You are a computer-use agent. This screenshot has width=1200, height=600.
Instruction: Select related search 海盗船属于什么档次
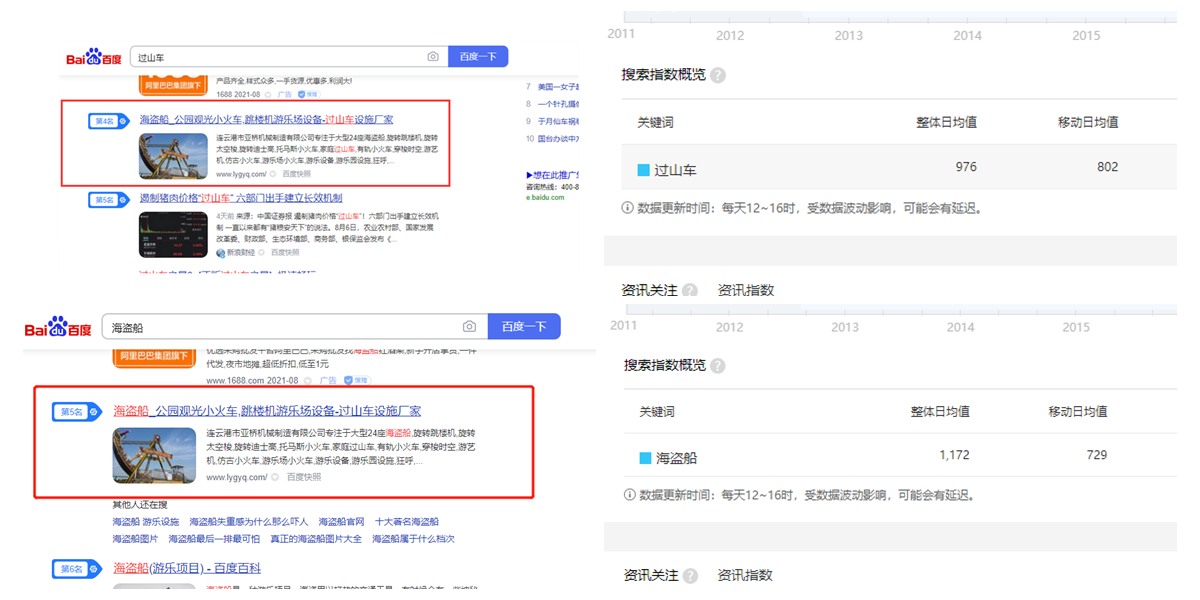pos(413,539)
